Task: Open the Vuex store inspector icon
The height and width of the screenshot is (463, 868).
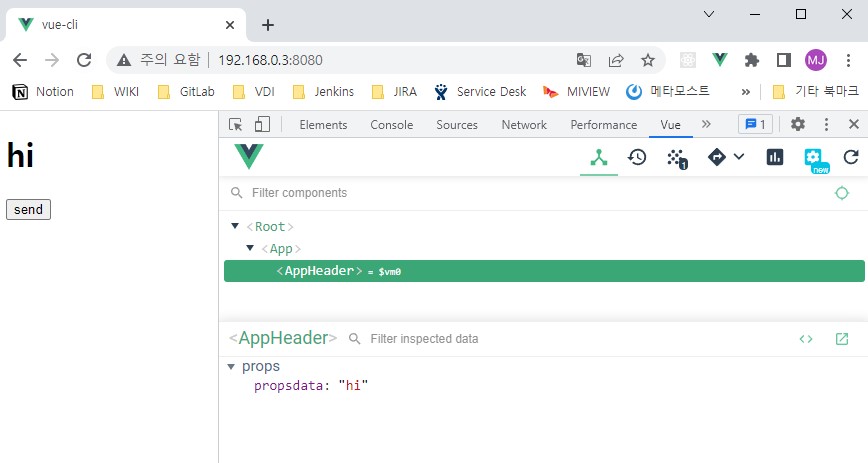Action: pyautogui.click(x=676, y=158)
